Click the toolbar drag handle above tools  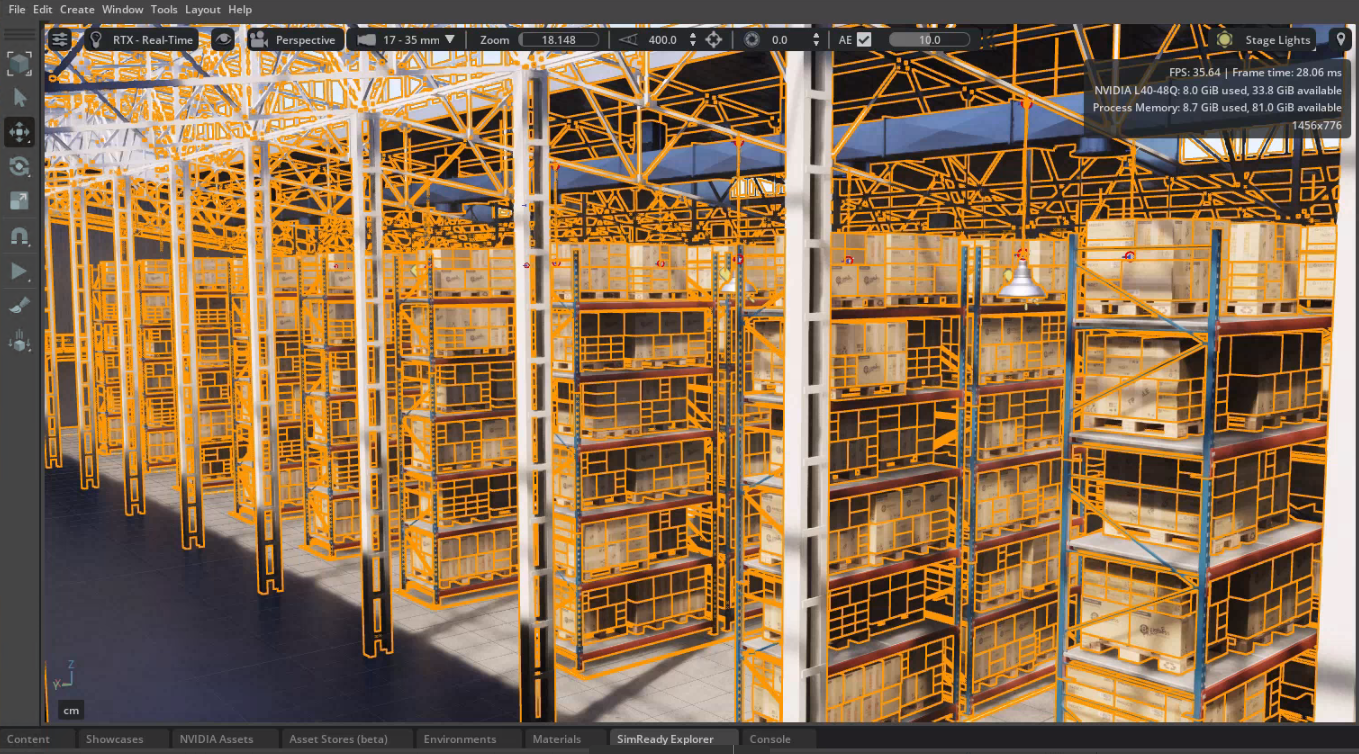pos(19,36)
